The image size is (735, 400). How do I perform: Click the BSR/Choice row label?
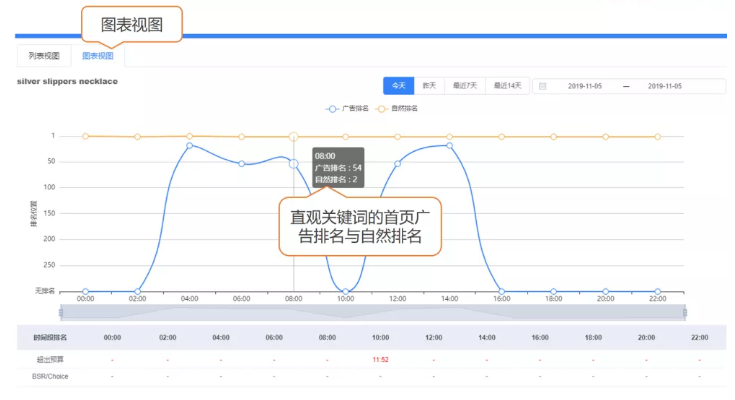point(50,377)
